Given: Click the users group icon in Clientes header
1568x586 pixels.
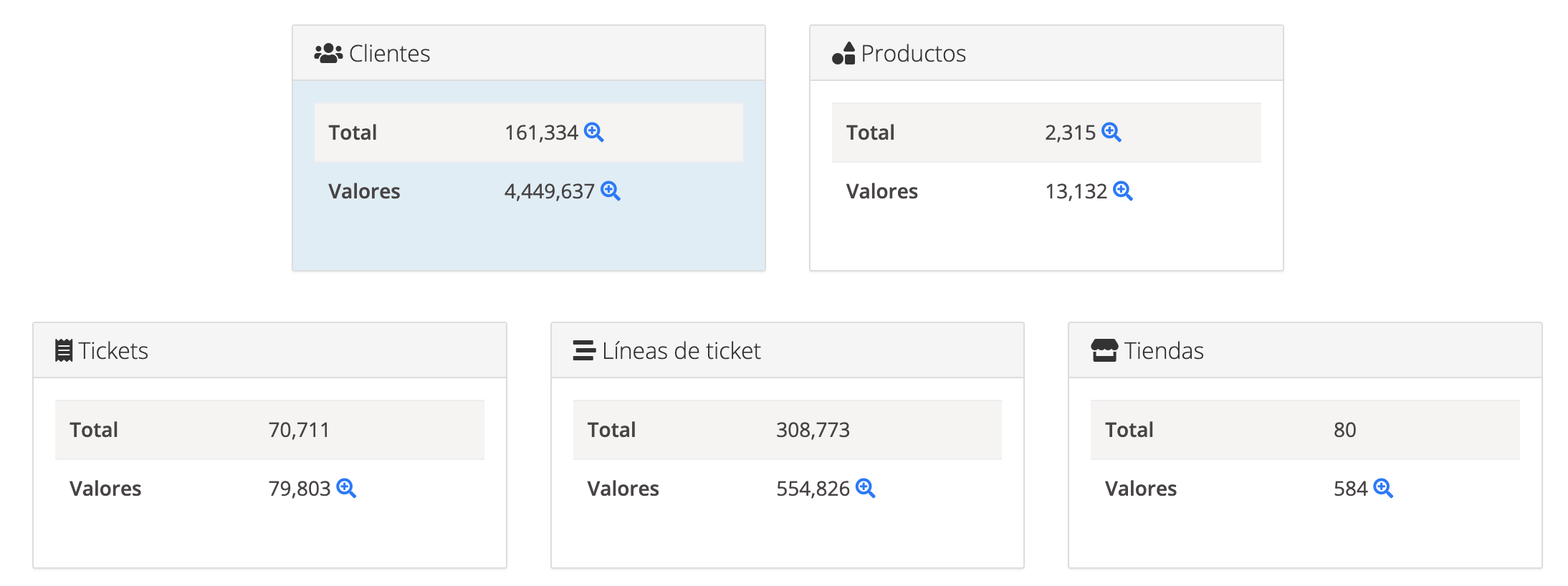Looking at the screenshot, I should [328, 54].
